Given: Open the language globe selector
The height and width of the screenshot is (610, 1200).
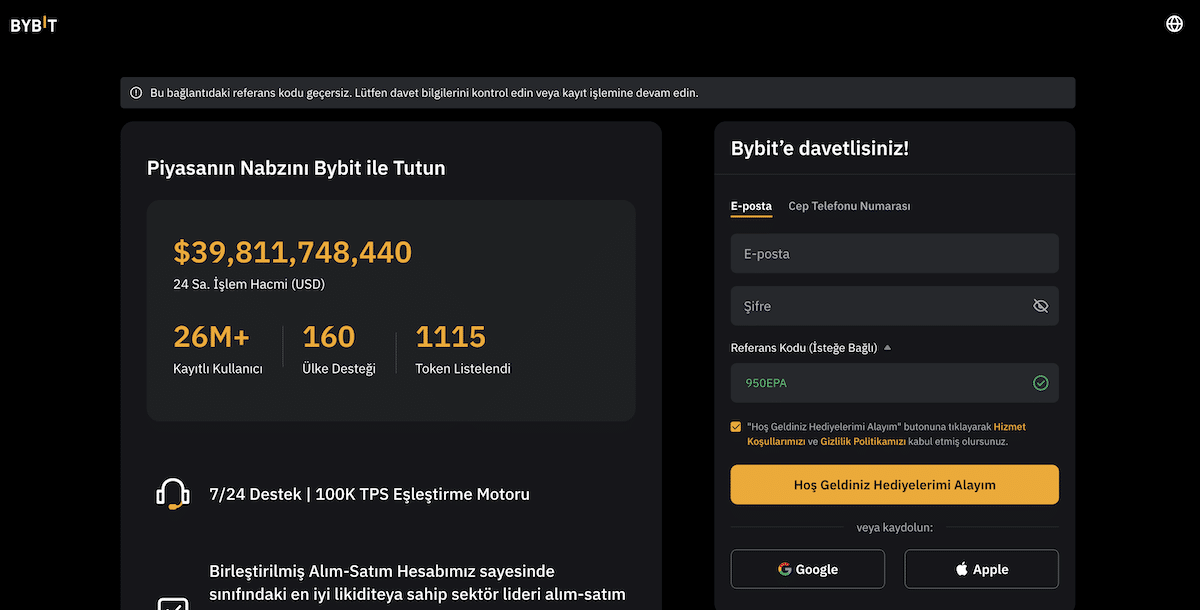Looking at the screenshot, I should 1174,24.
